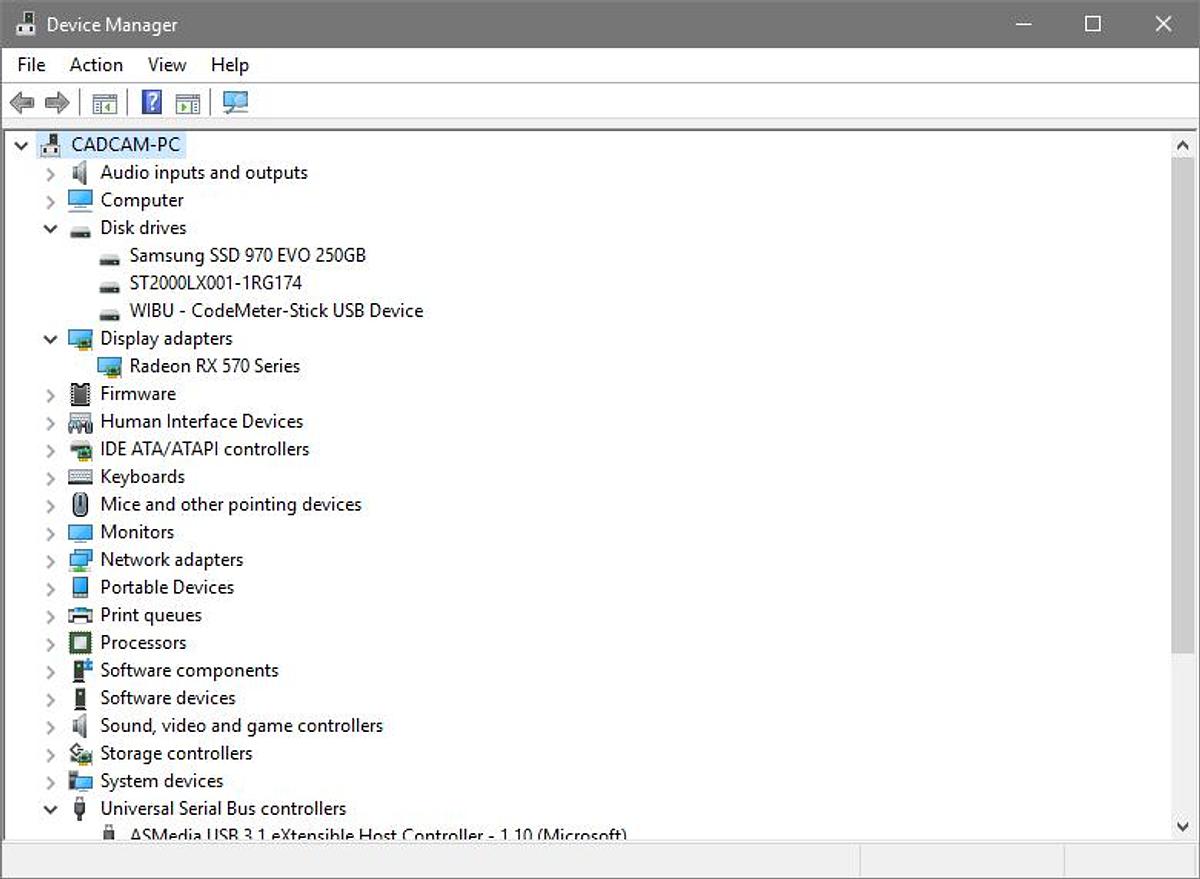The width and height of the screenshot is (1200, 879).
Task: Select the CADCAM-PC root node
Action: [x=125, y=145]
